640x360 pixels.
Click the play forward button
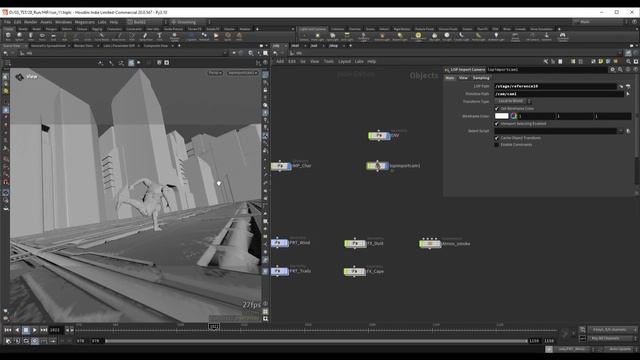(35, 330)
